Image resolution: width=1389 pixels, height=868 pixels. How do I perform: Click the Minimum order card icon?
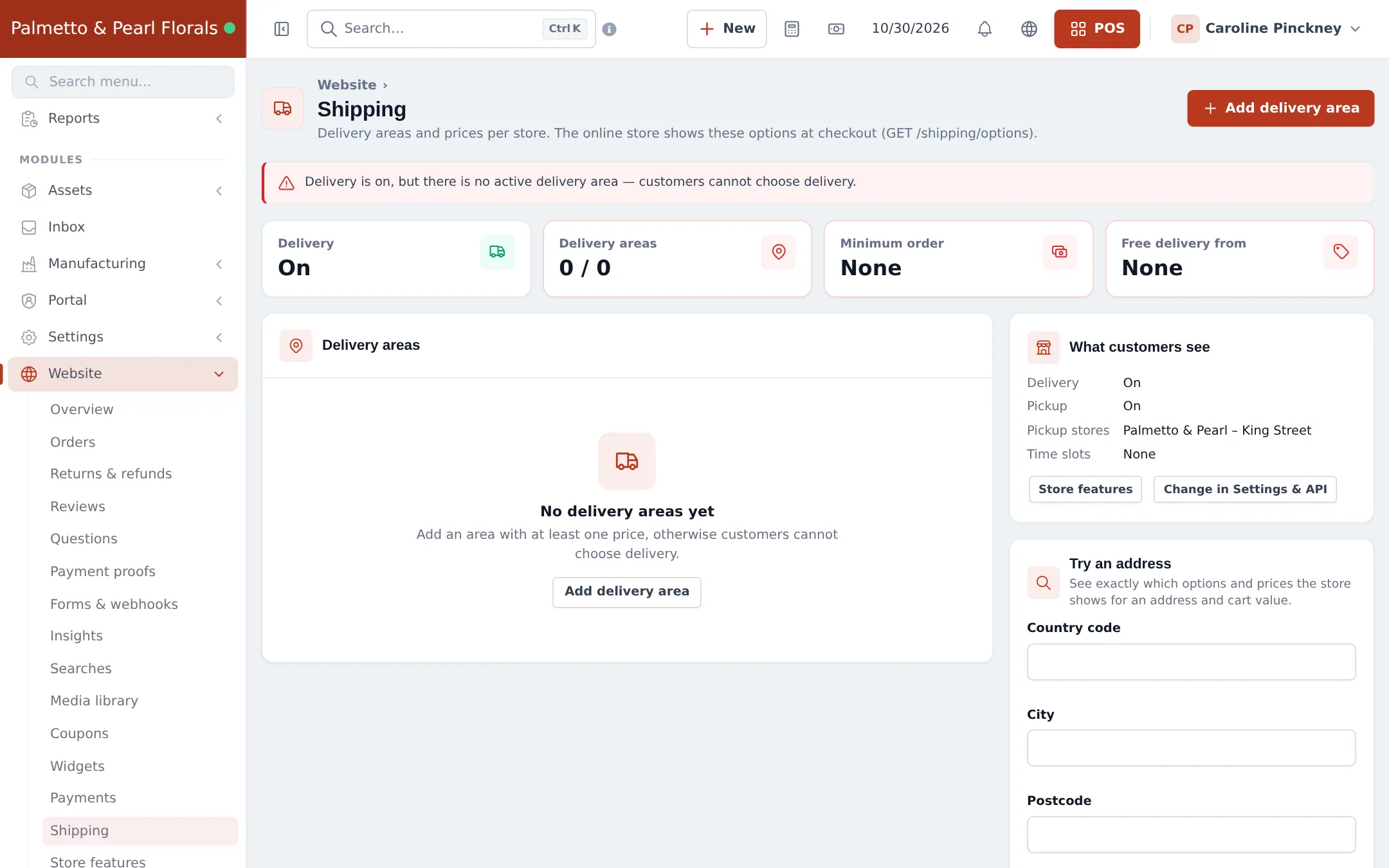pyautogui.click(x=1059, y=252)
